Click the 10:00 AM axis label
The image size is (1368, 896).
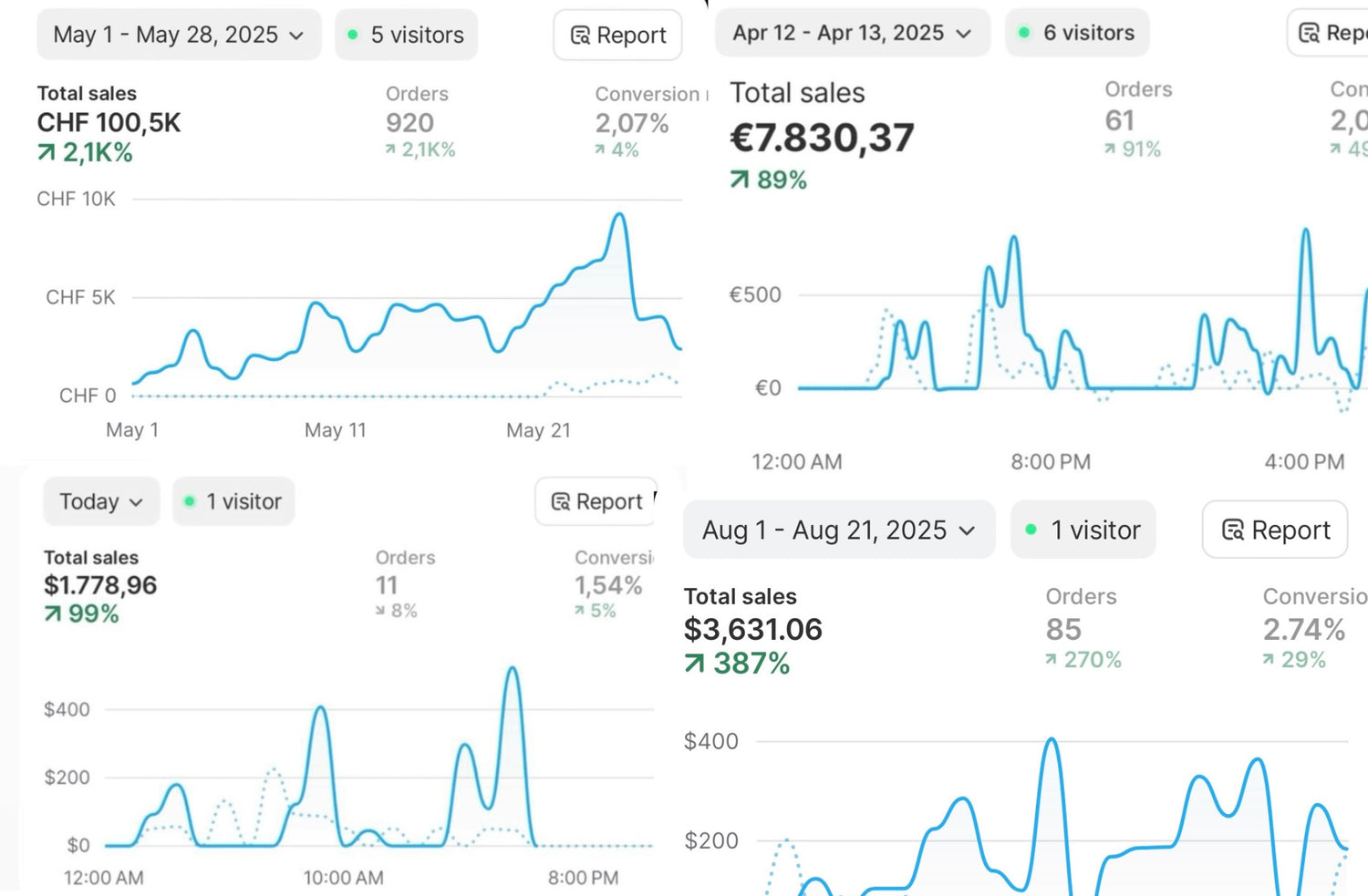click(343, 878)
